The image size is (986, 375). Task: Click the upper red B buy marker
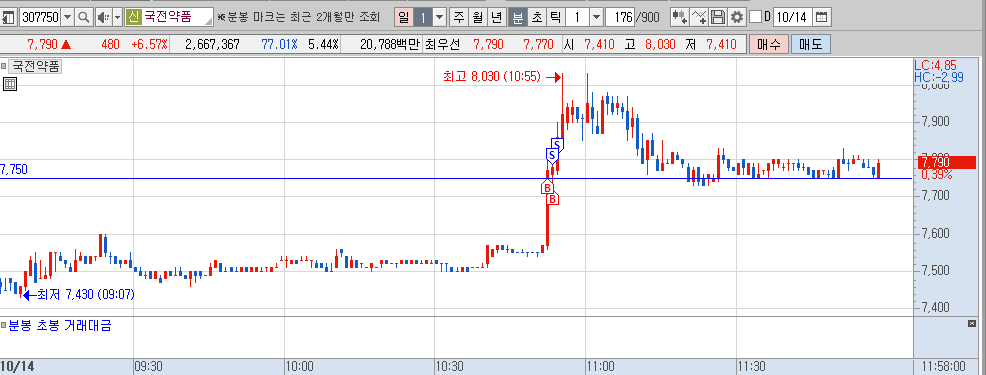547,188
